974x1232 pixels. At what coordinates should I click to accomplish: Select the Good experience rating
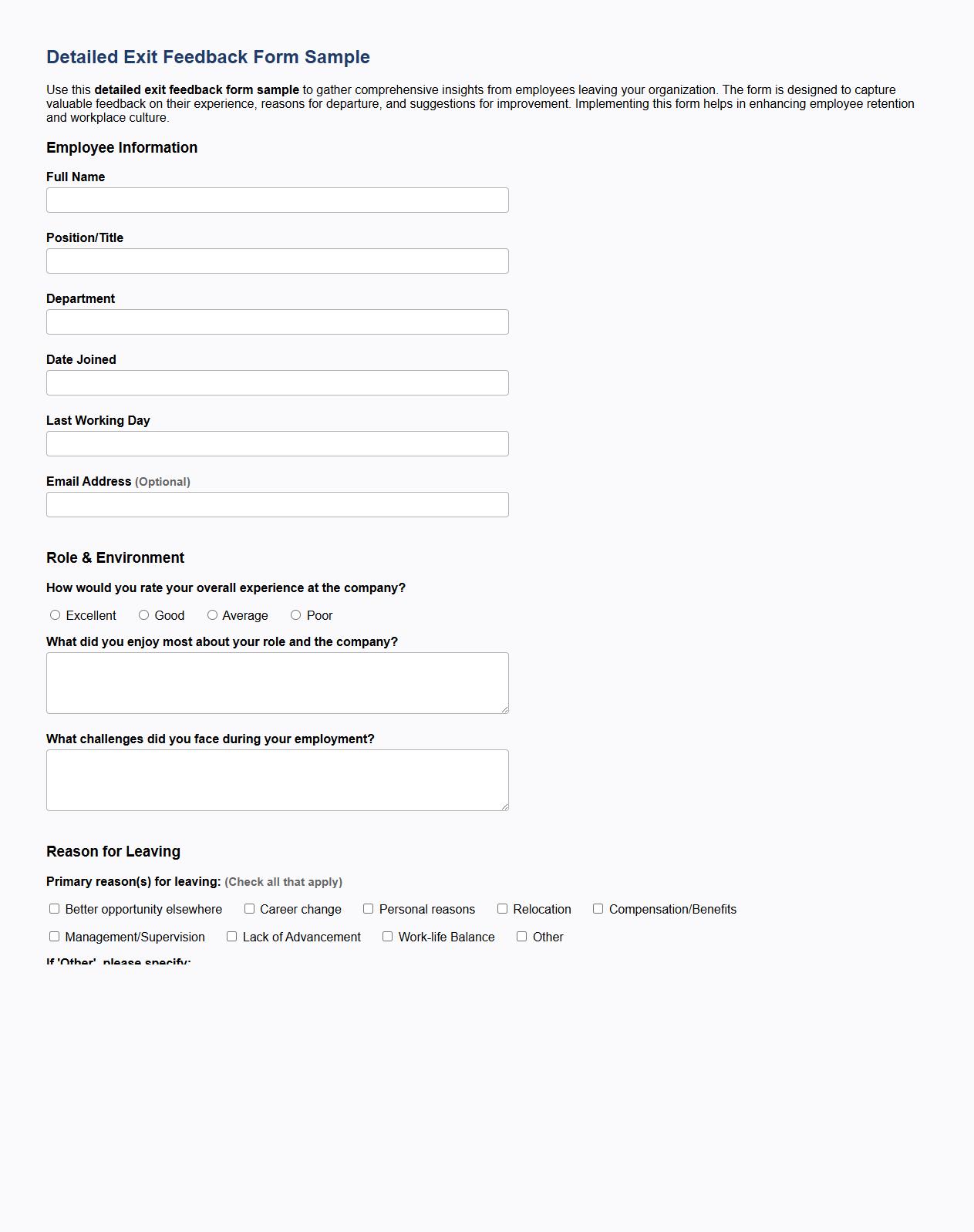(143, 614)
